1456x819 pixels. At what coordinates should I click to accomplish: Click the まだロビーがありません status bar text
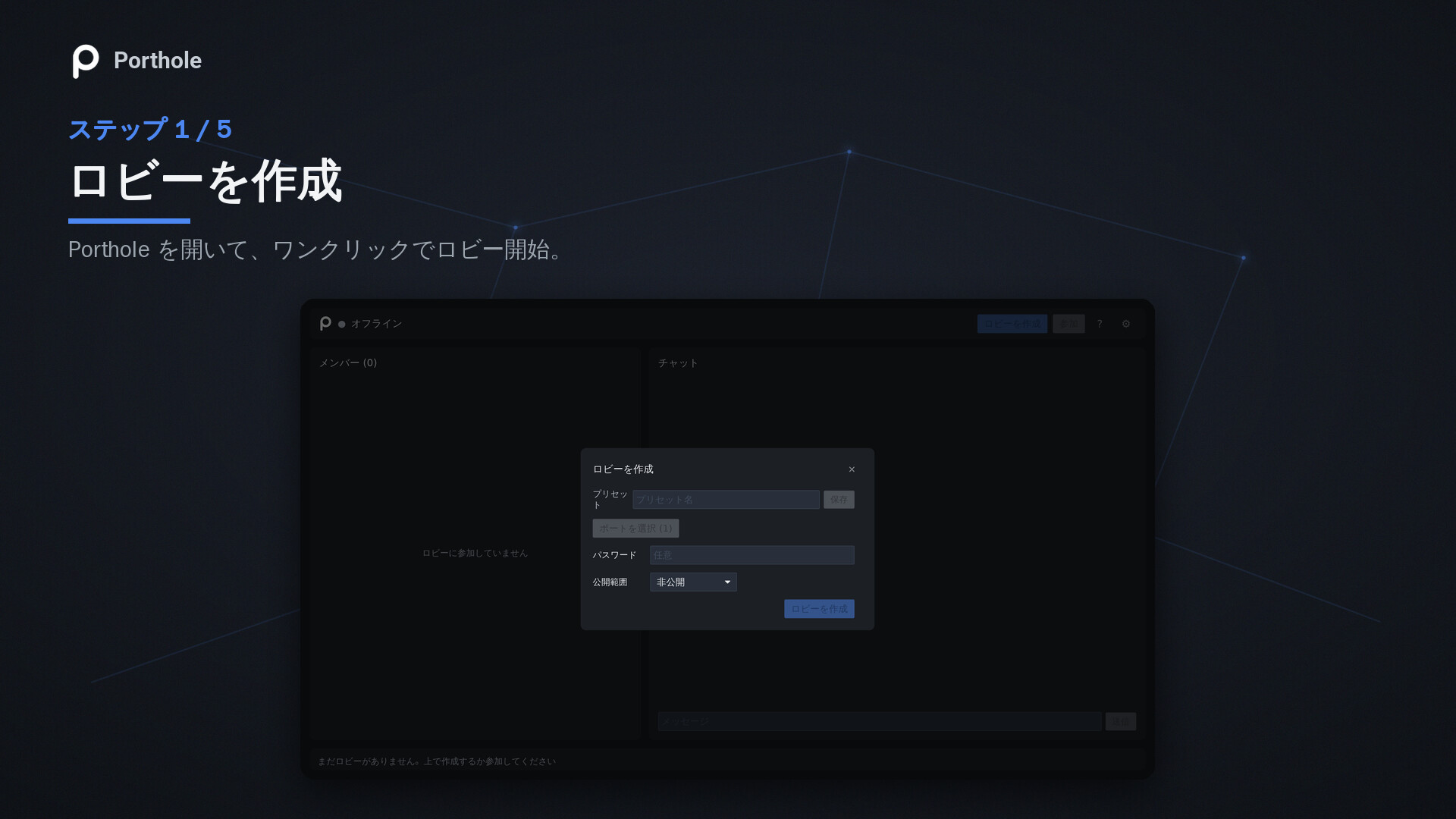point(437,761)
